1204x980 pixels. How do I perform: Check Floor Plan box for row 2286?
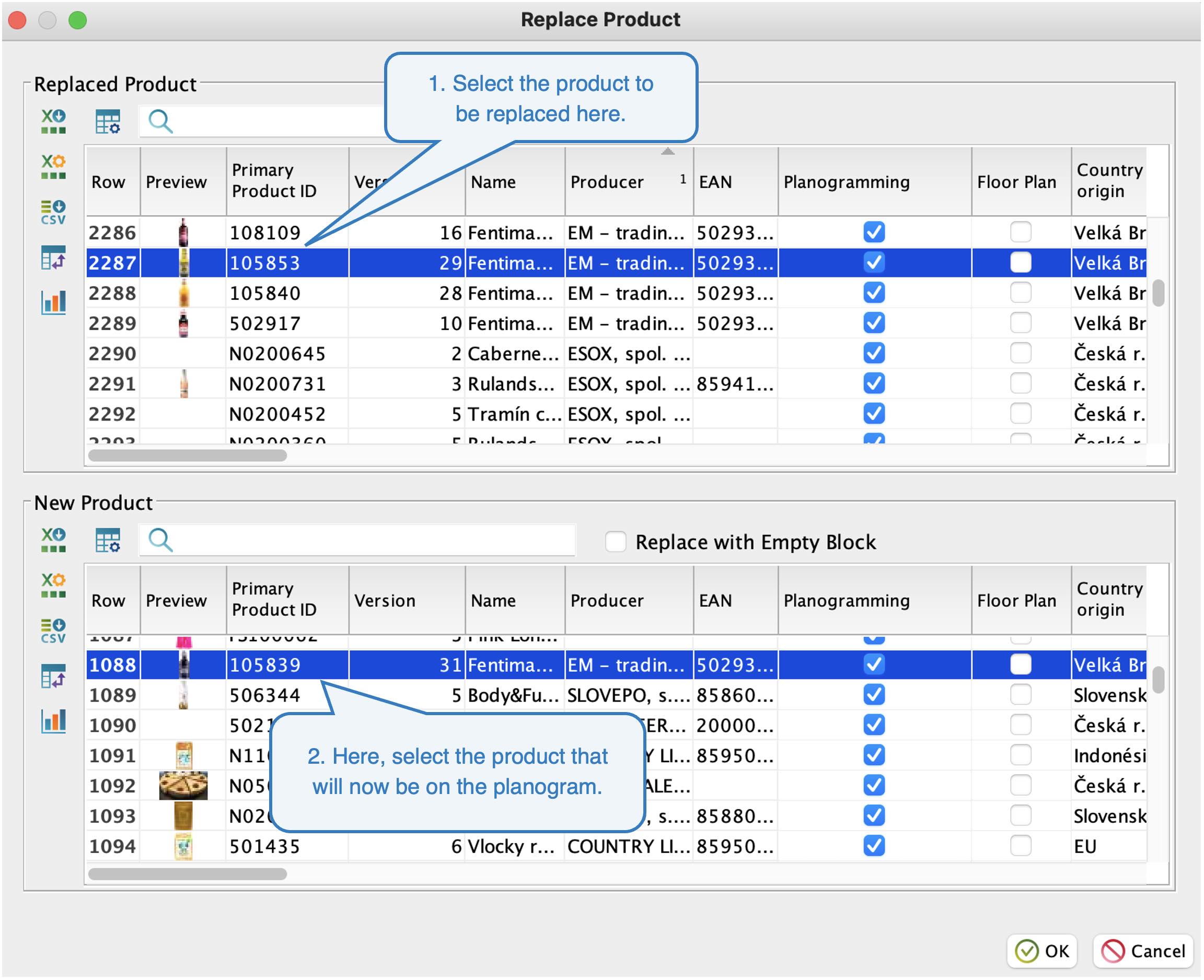pyautogui.click(x=1021, y=232)
